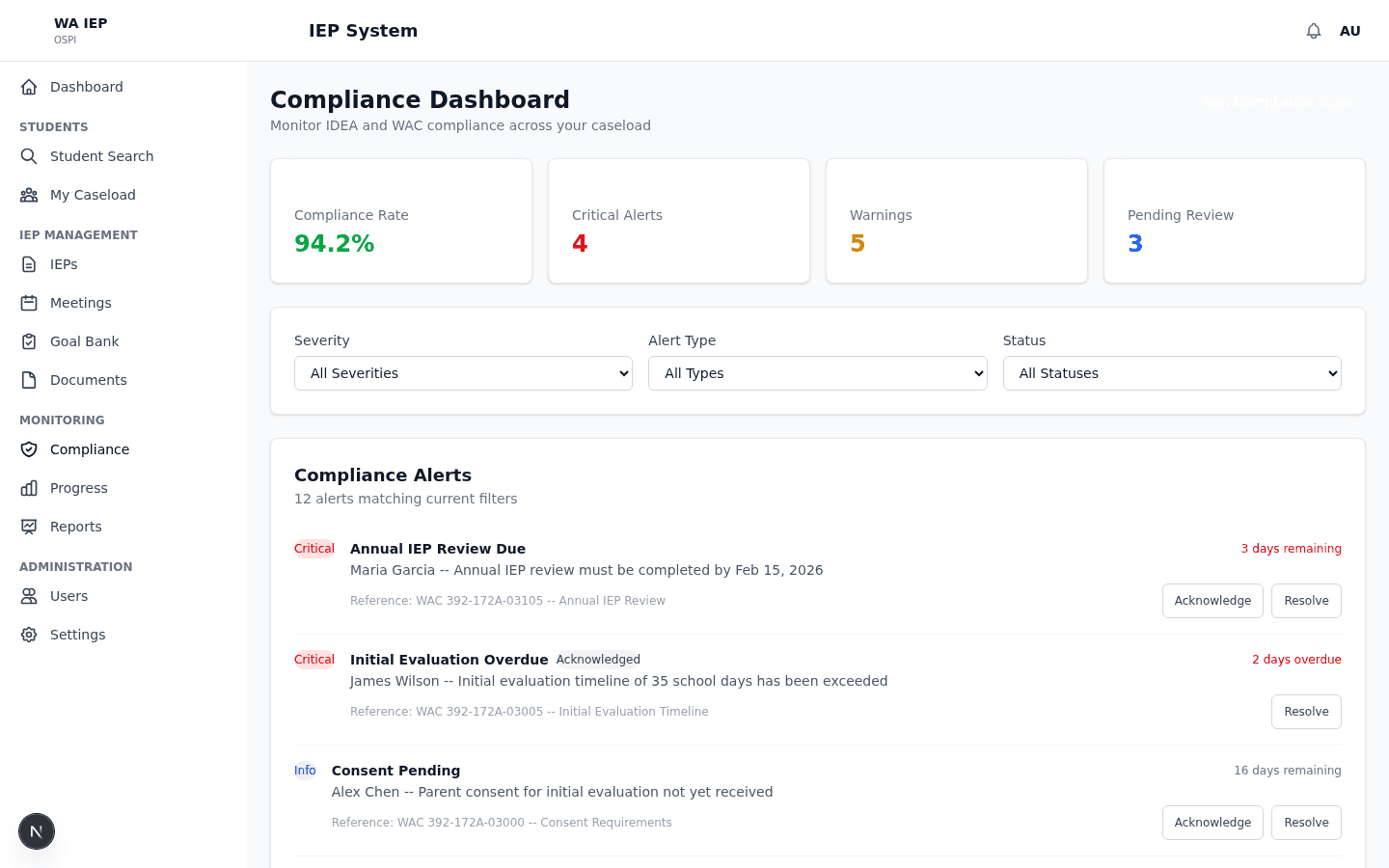
Task: Acknowledge the Annual IEP Review alert
Action: (1212, 600)
